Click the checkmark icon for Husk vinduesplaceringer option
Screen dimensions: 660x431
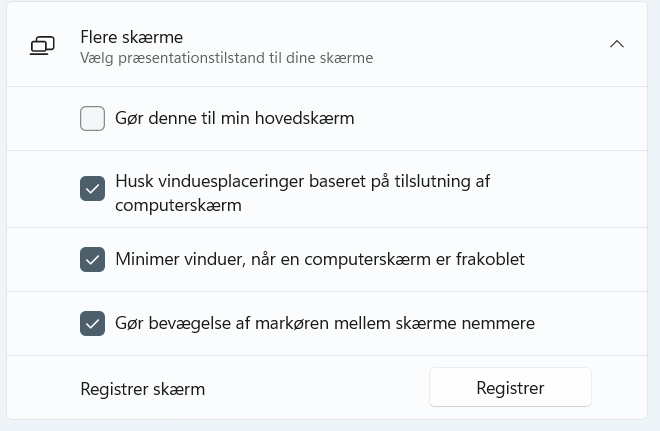(x=93, y=189)
